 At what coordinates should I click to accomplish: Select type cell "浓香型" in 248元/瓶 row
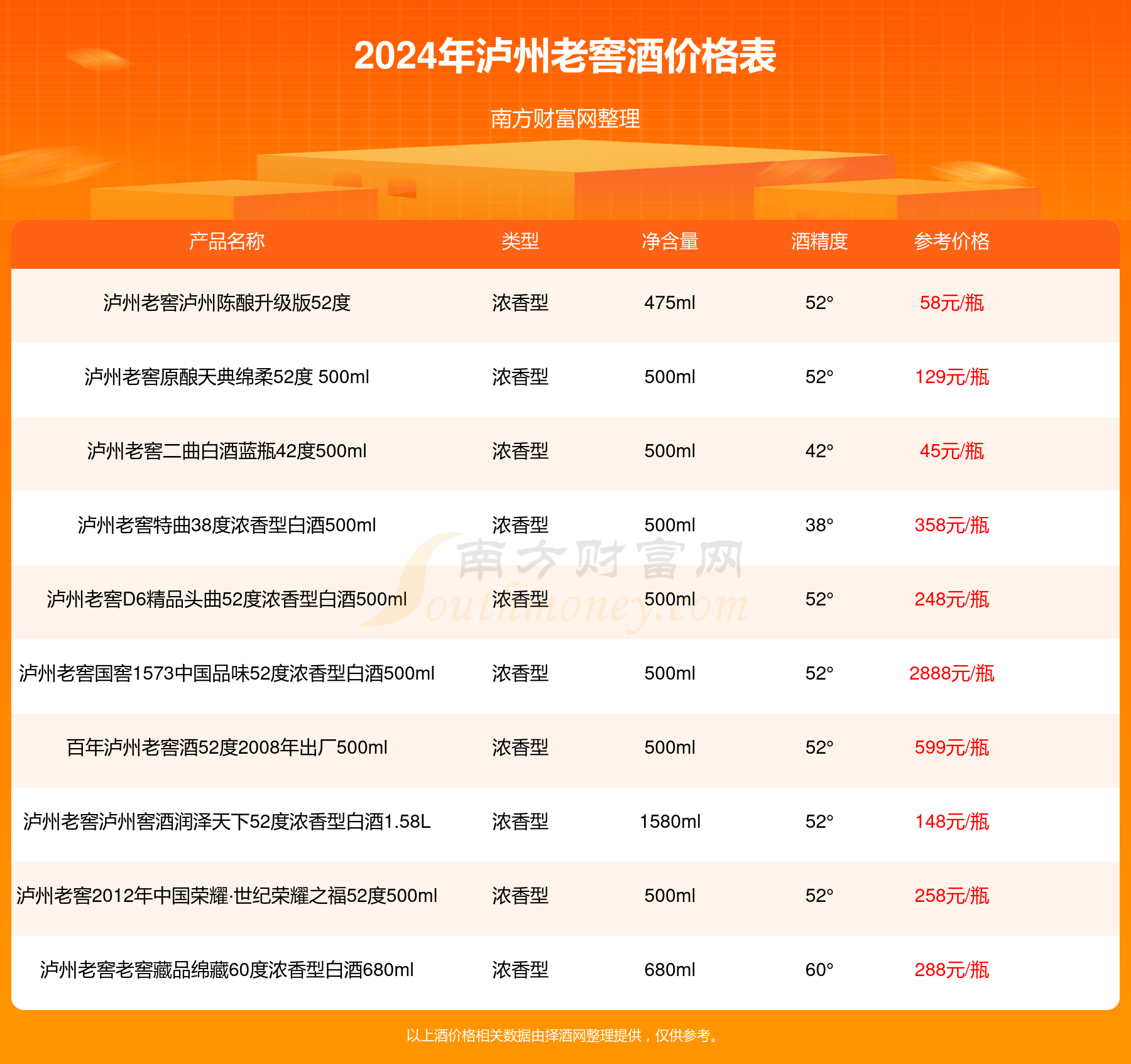[x=520, y=599]
